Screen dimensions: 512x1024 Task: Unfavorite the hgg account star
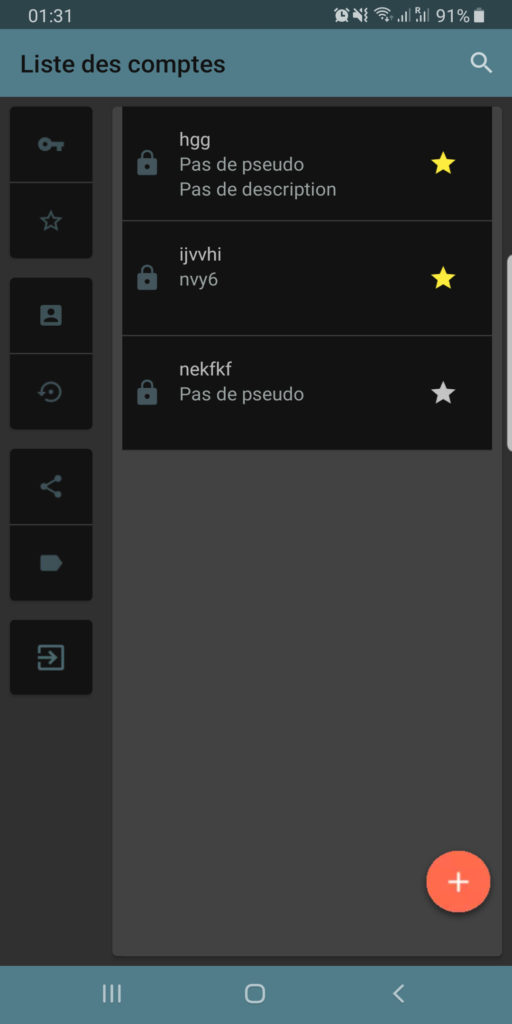443,163
